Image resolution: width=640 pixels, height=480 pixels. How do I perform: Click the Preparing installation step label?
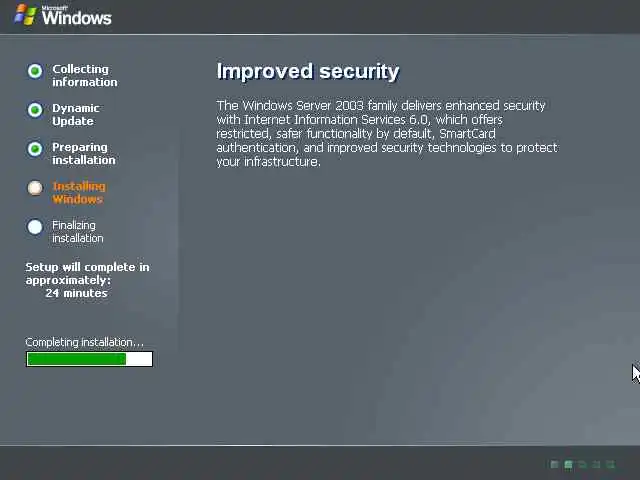84,153
